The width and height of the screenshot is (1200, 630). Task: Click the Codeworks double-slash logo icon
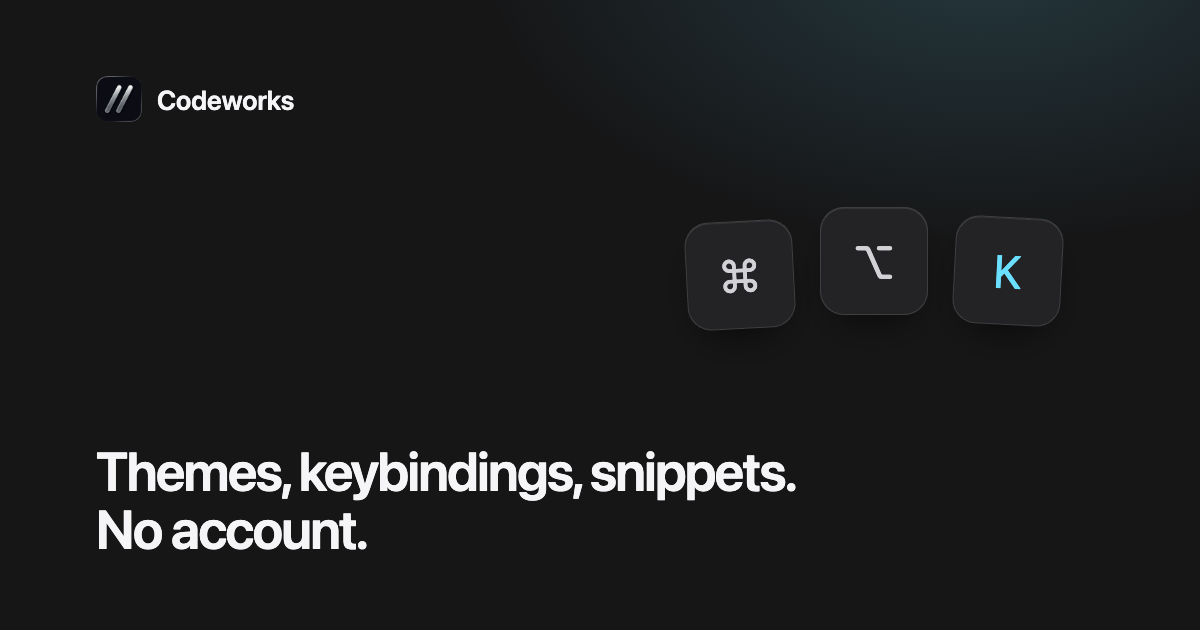tap(119, 100)
